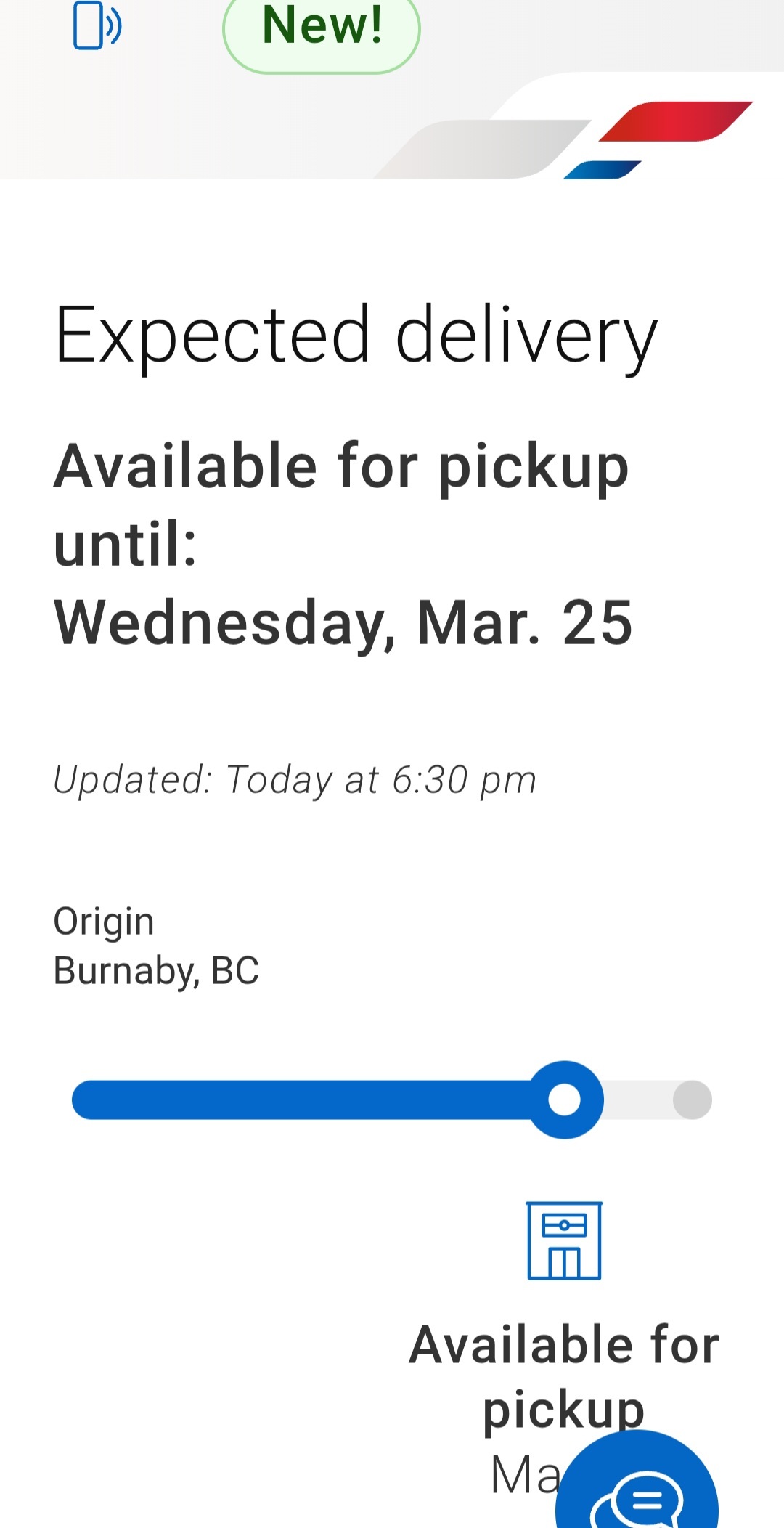
Task: Tap the phone notification icon
Action: [x=97, y=25]
